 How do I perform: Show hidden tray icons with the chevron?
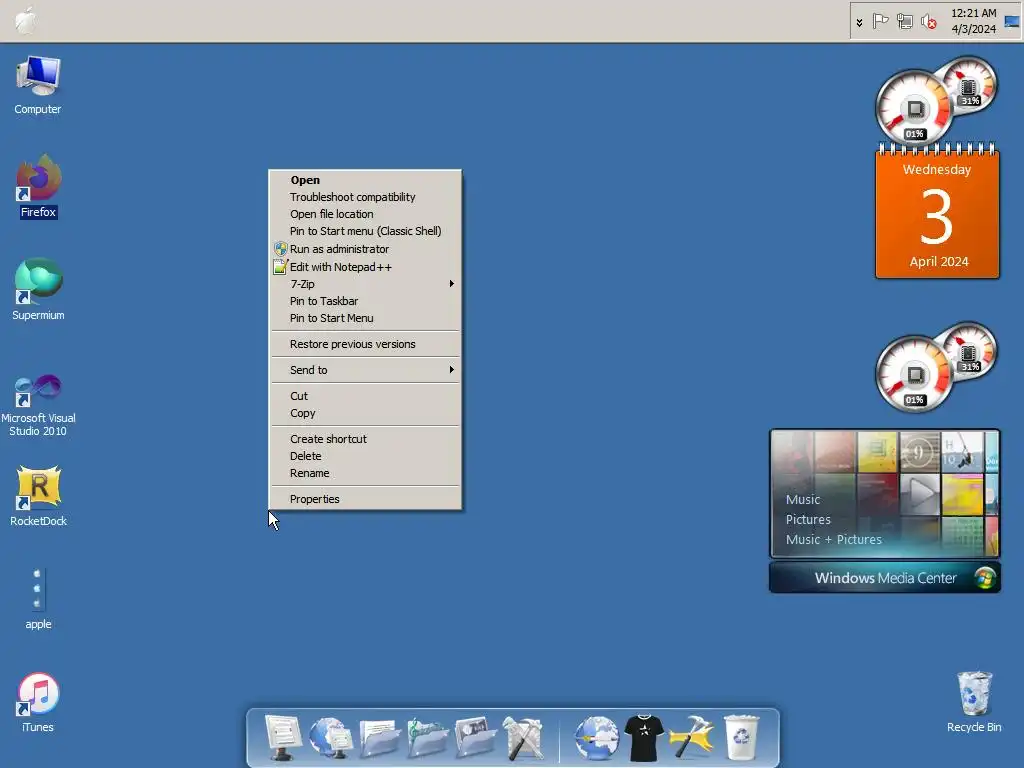point(859,22)
